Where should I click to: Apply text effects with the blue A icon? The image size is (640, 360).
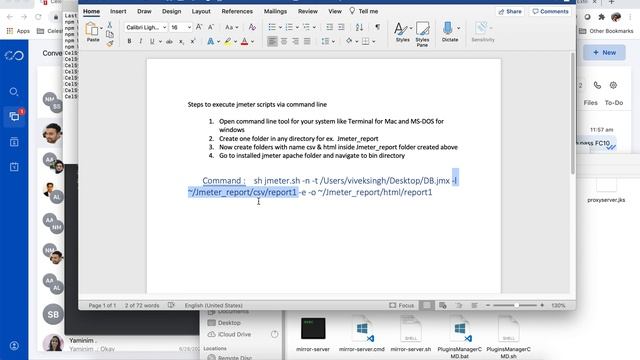tap(211, 42)
